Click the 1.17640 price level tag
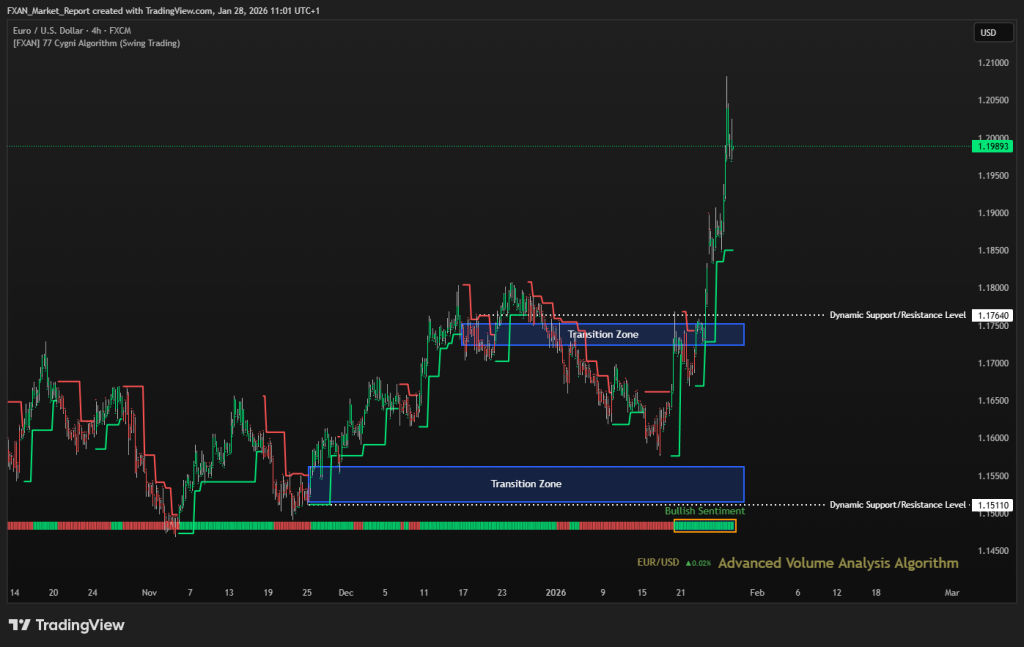 (991, 315)
